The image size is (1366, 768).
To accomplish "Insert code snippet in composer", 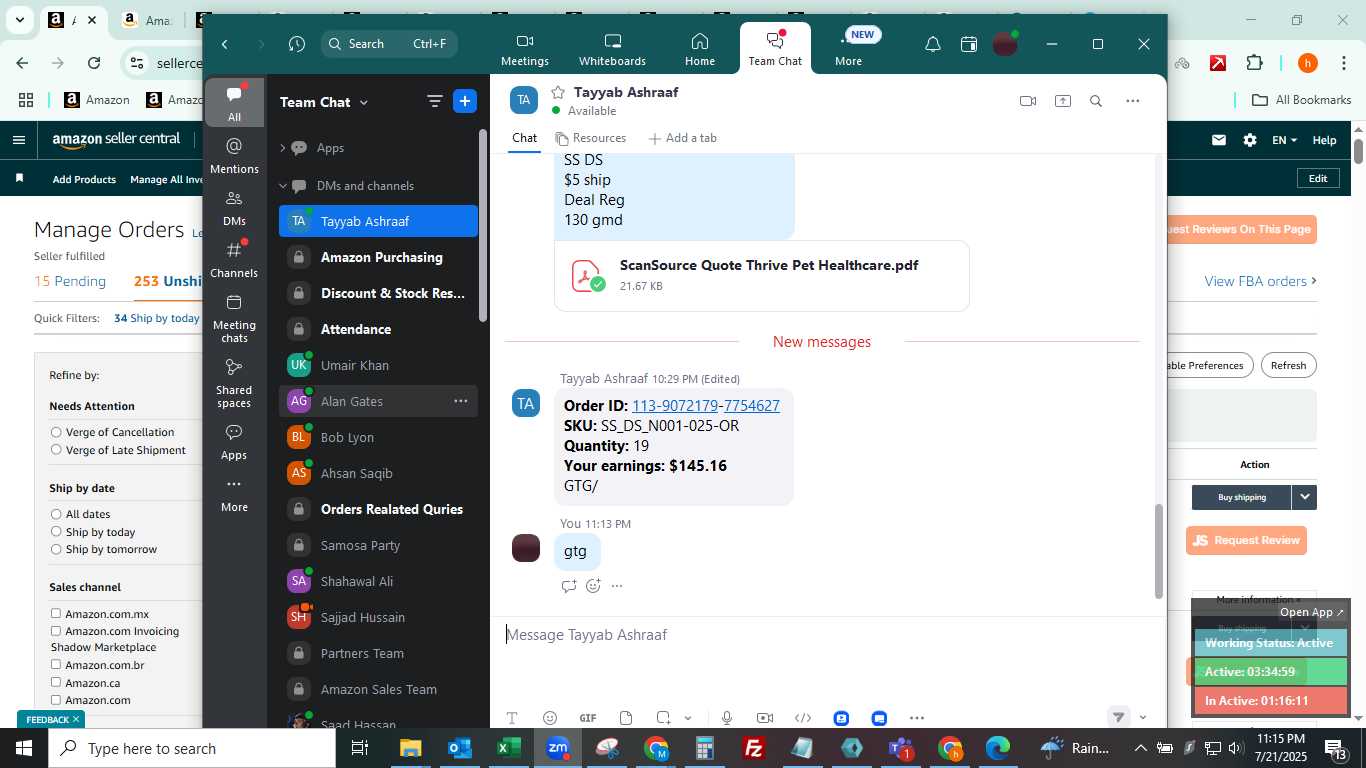I will 803,718.
